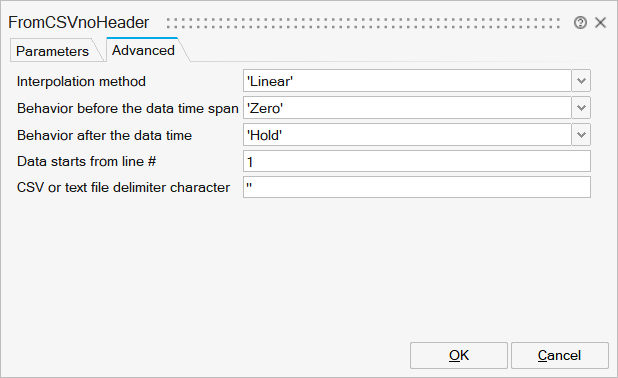The height and width of the screenshot is (378, 618).
Task: Click the Interpolation method label
Action: [81, 81]
